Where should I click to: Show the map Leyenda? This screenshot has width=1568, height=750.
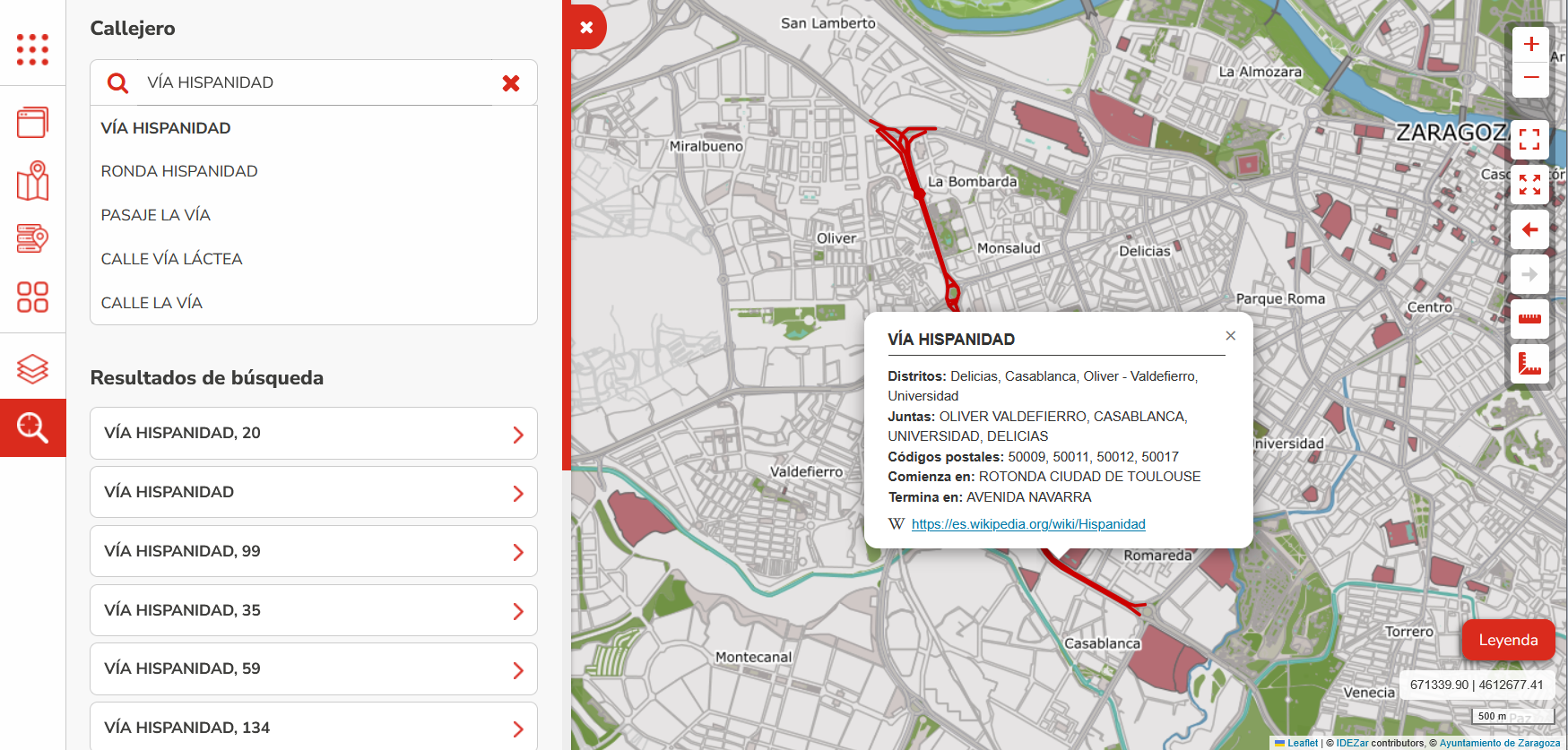point(1508,640)
